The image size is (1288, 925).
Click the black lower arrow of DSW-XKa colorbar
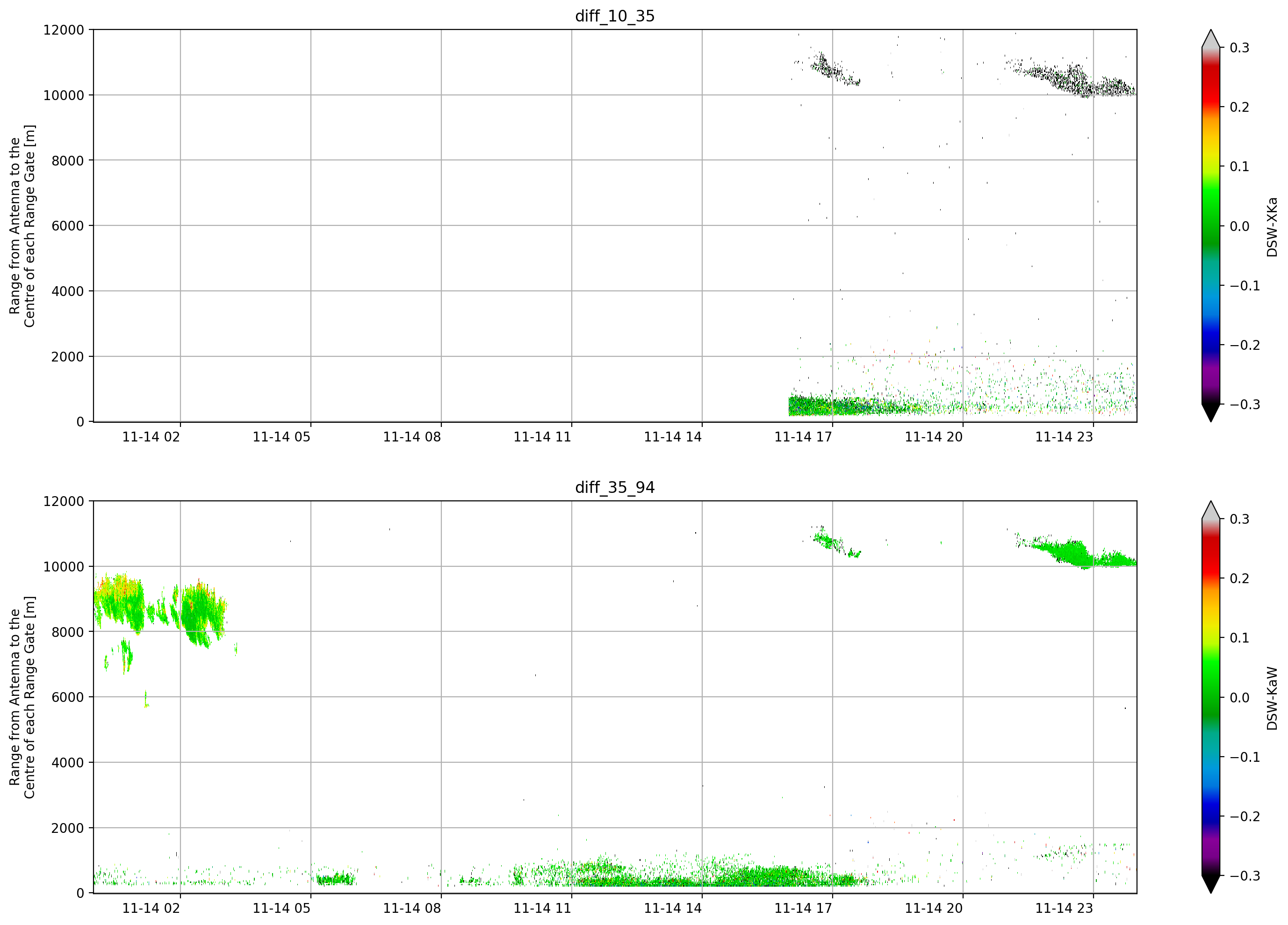pos(1211,412)
